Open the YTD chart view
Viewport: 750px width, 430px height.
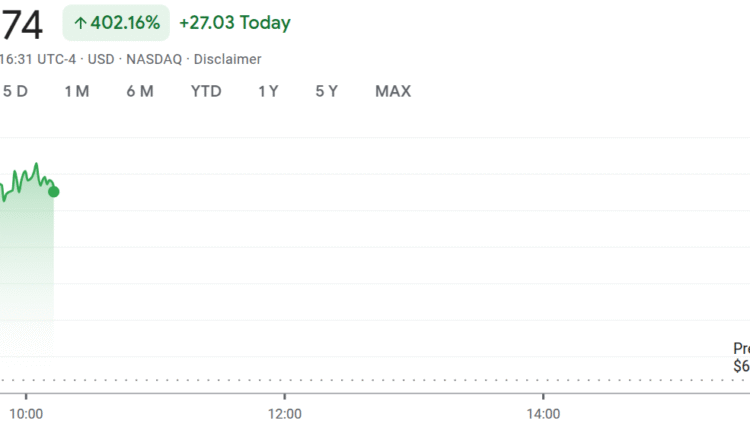coord(206,91)
